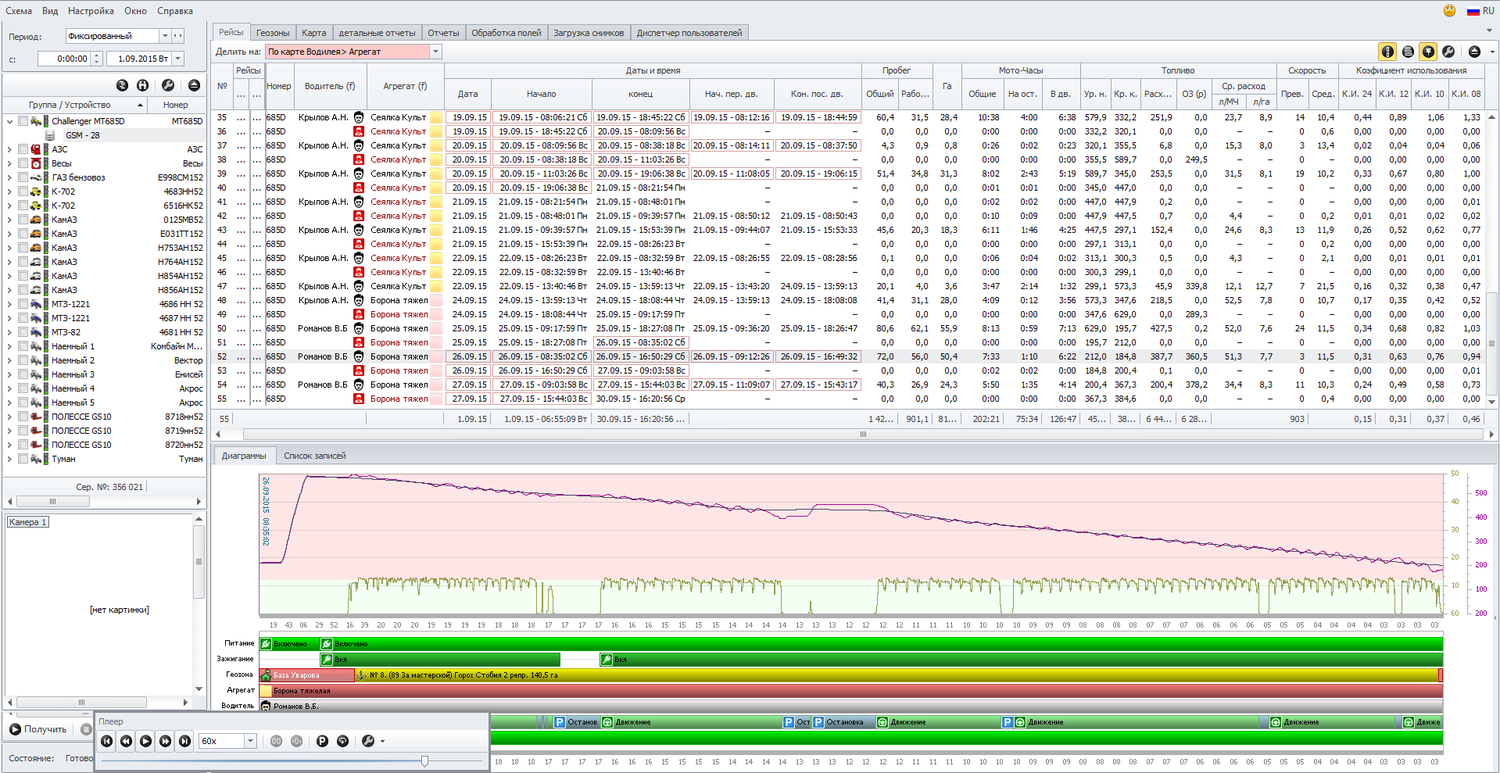Toggle the info icon in trips toolbar
The image size is (1500, 773).
pyautogui.click(x=1388, y=51)
